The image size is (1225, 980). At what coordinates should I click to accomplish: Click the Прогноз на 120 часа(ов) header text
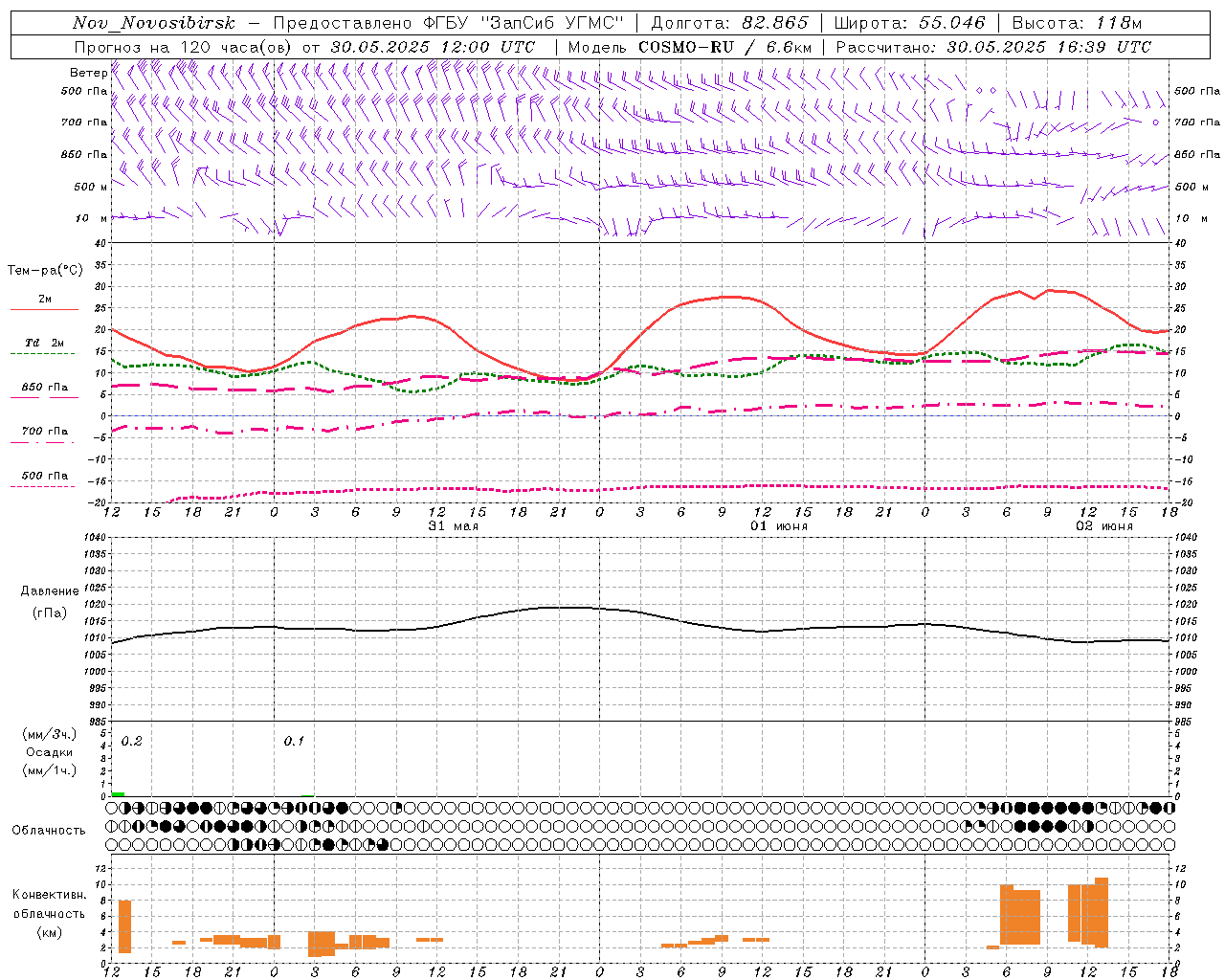coord(184,47)
